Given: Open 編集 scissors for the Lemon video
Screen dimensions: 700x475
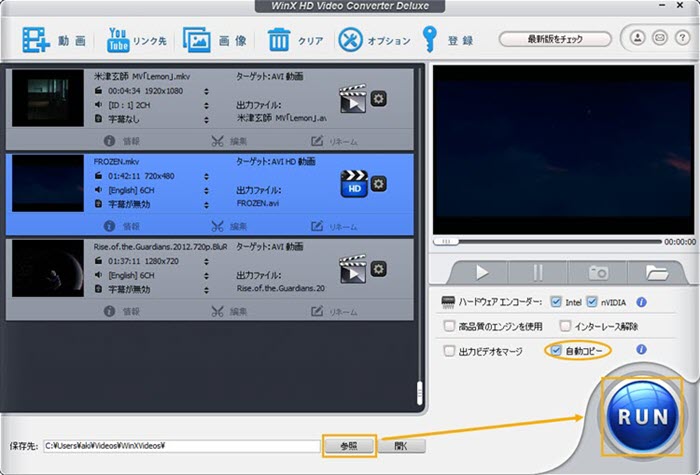Looking at the screenshot, I should click(229, 141).
